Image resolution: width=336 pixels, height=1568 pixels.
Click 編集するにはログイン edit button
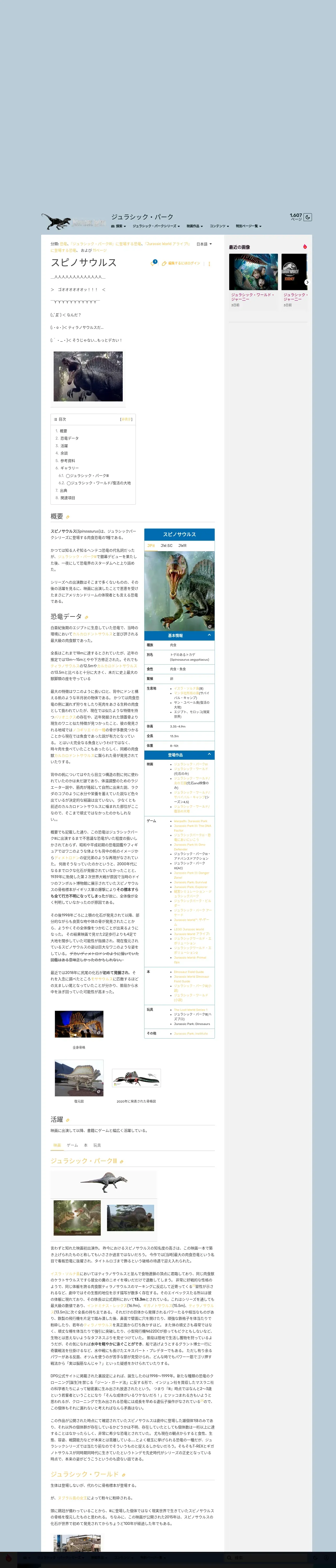(x=181, y=264)
